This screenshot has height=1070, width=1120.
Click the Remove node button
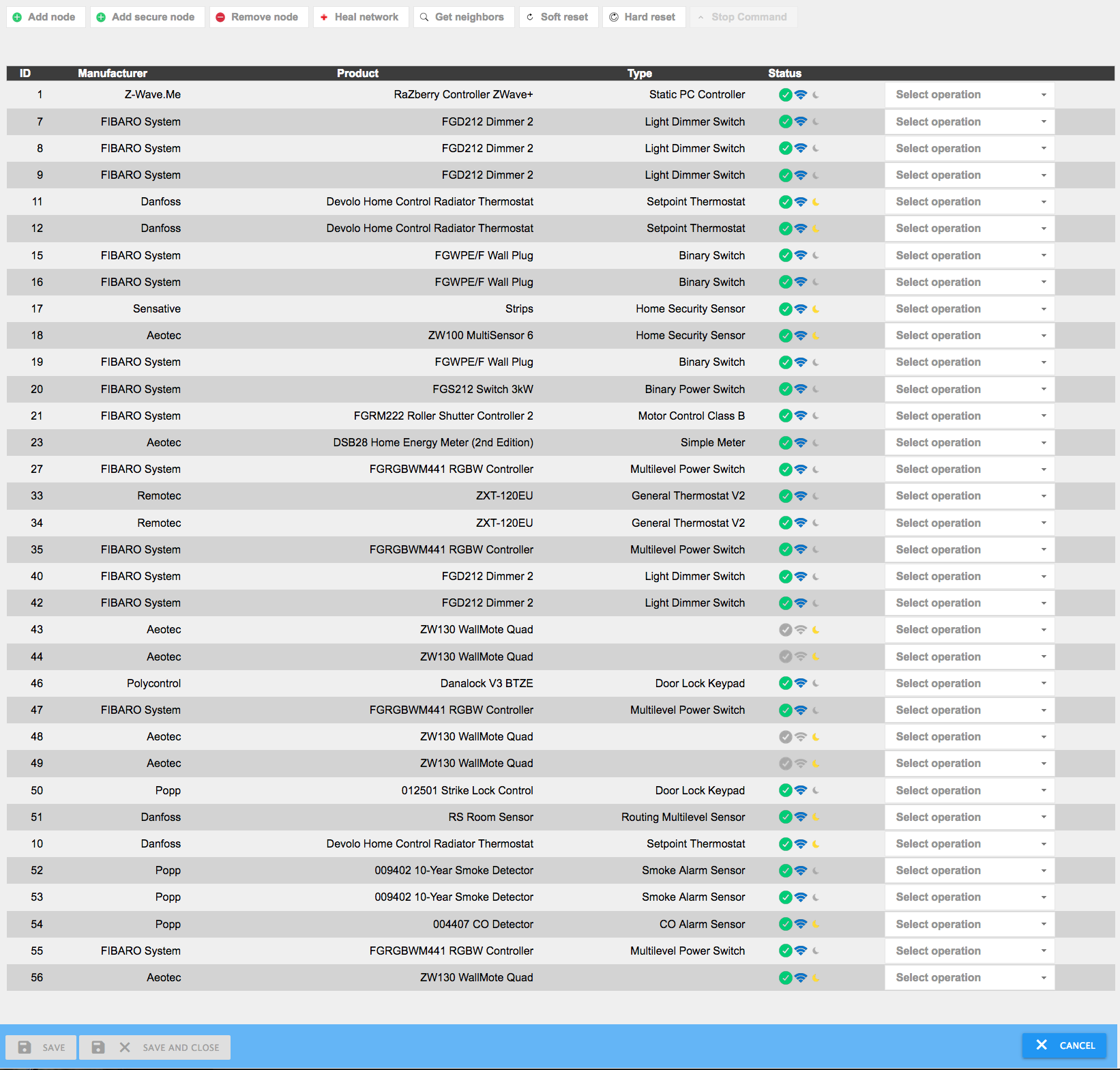258,17
